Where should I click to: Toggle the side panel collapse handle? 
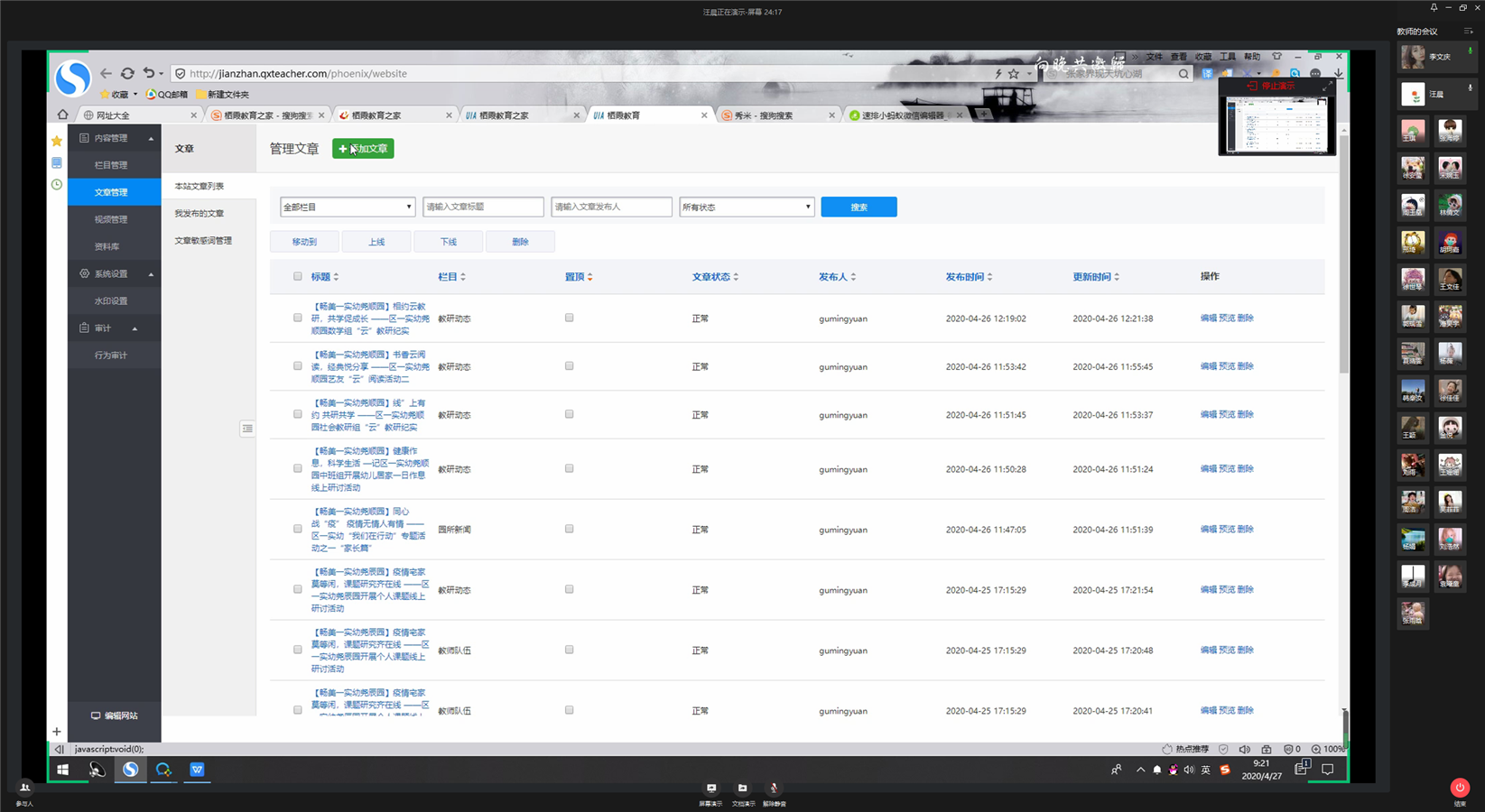point(247,429)
